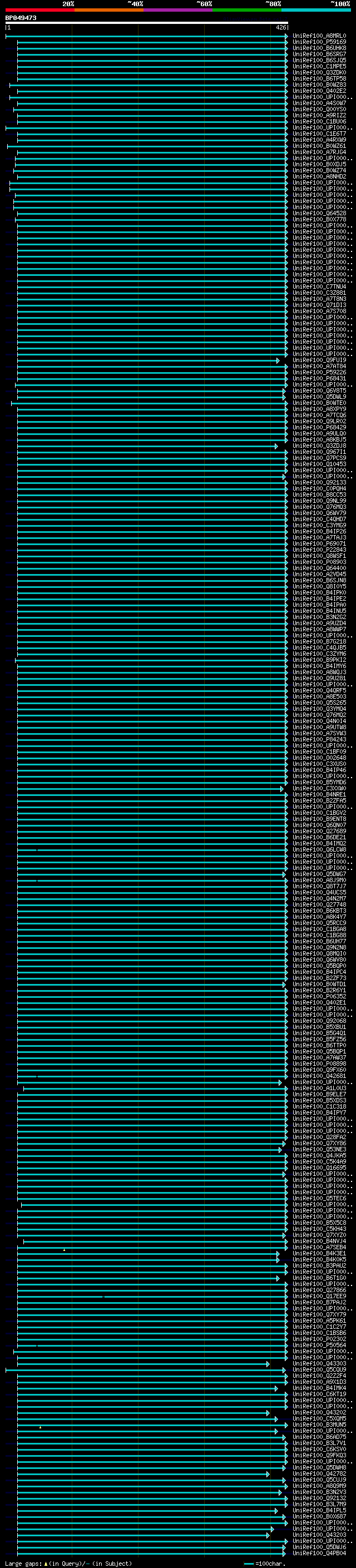Click the query end position 426
This screenshot has height=1568, width=356.
[280, 27]
